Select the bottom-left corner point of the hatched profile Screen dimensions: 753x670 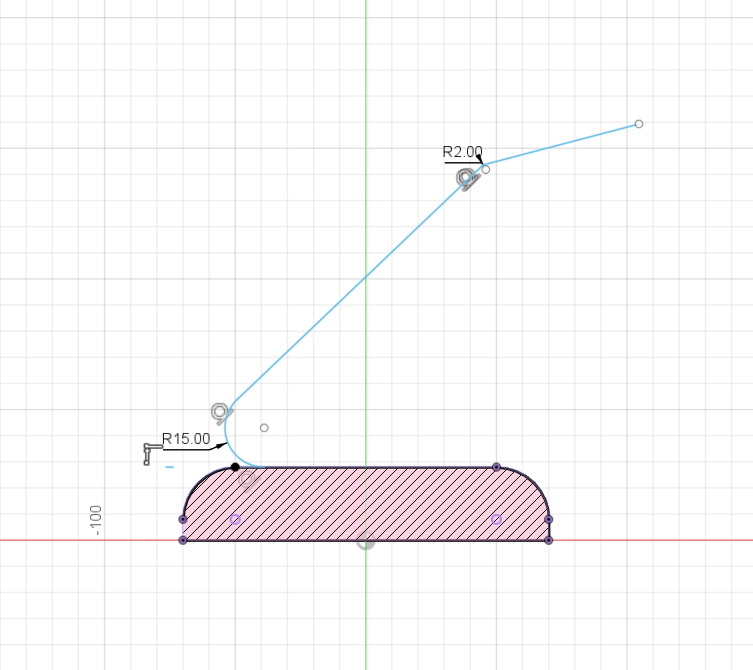coord(182,540)
